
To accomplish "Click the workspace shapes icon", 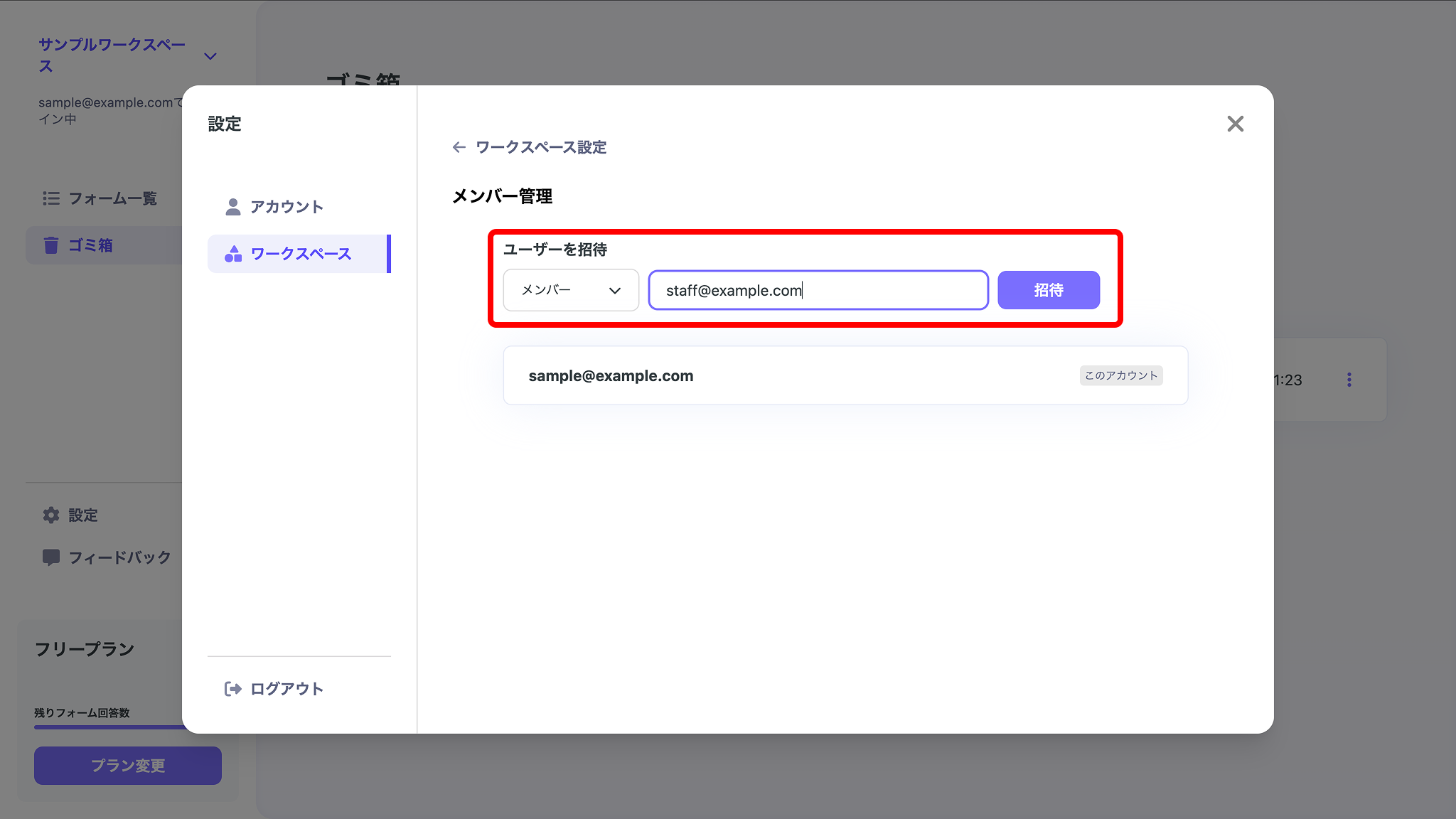I will pyautogui.click(x=232, y=254).
